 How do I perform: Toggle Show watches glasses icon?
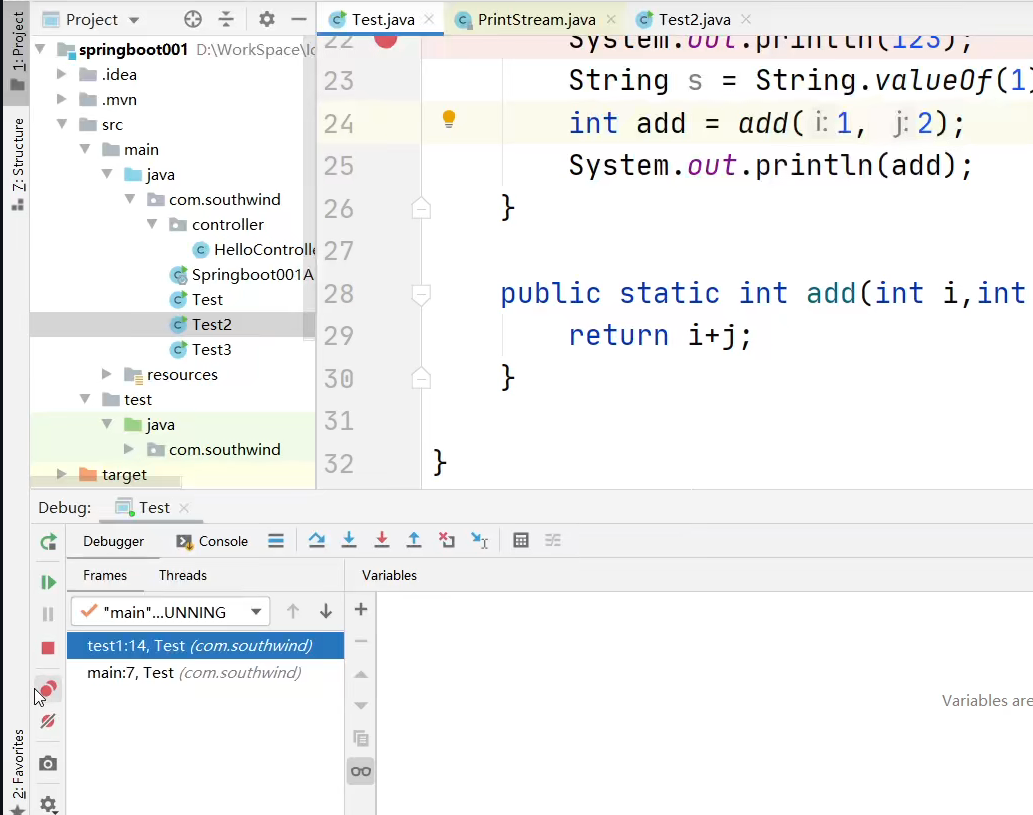361,772
